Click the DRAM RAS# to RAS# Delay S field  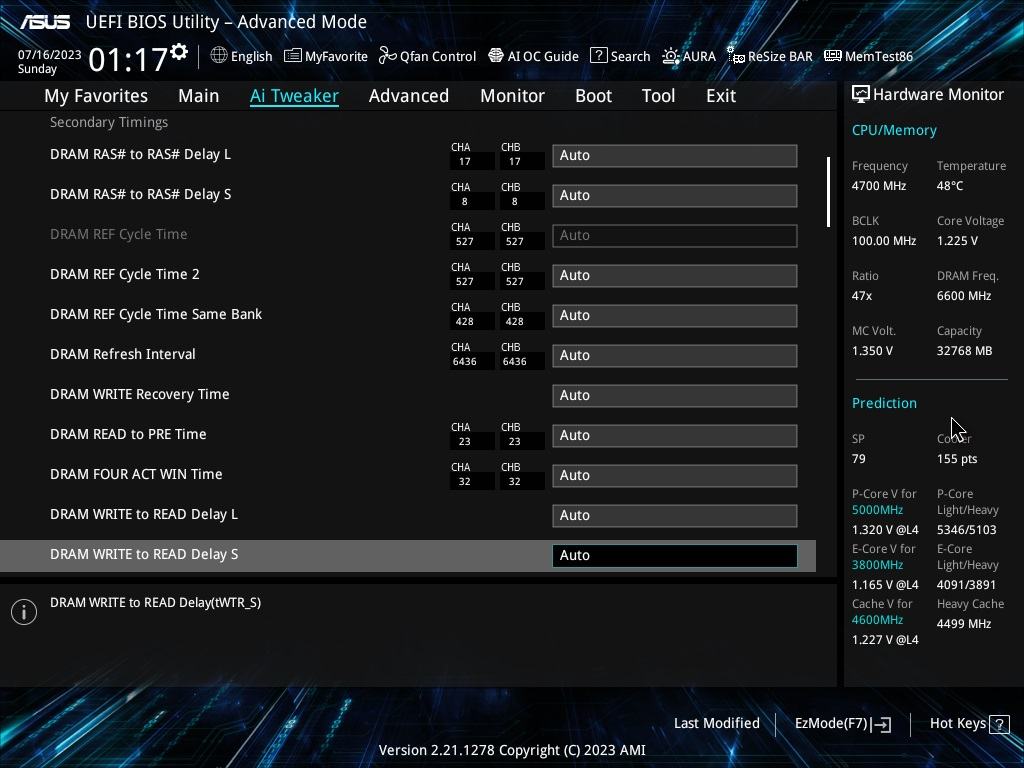(675, 195)
